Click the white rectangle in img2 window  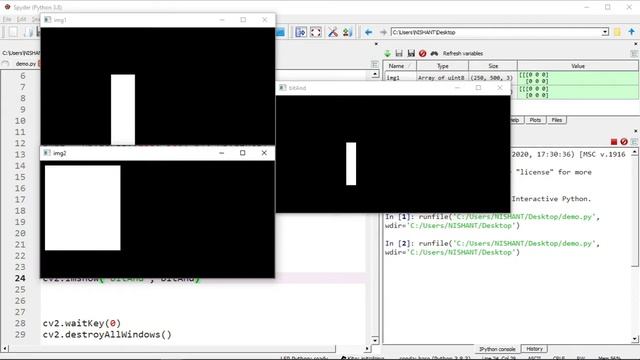point(82,208)
